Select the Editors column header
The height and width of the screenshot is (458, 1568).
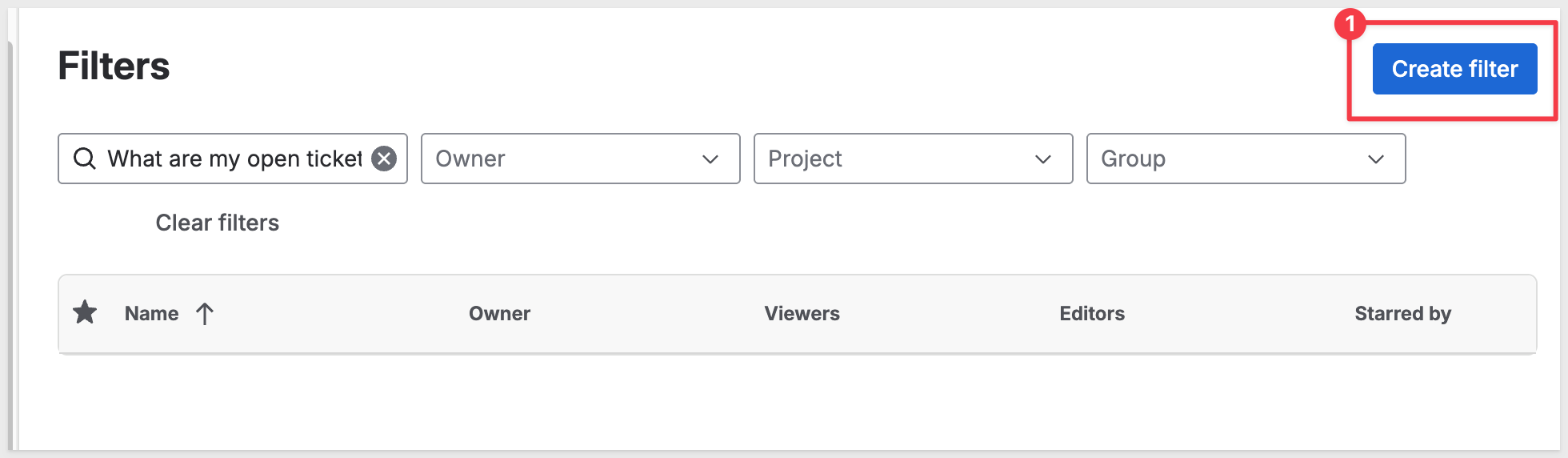tap(1092, 314)
